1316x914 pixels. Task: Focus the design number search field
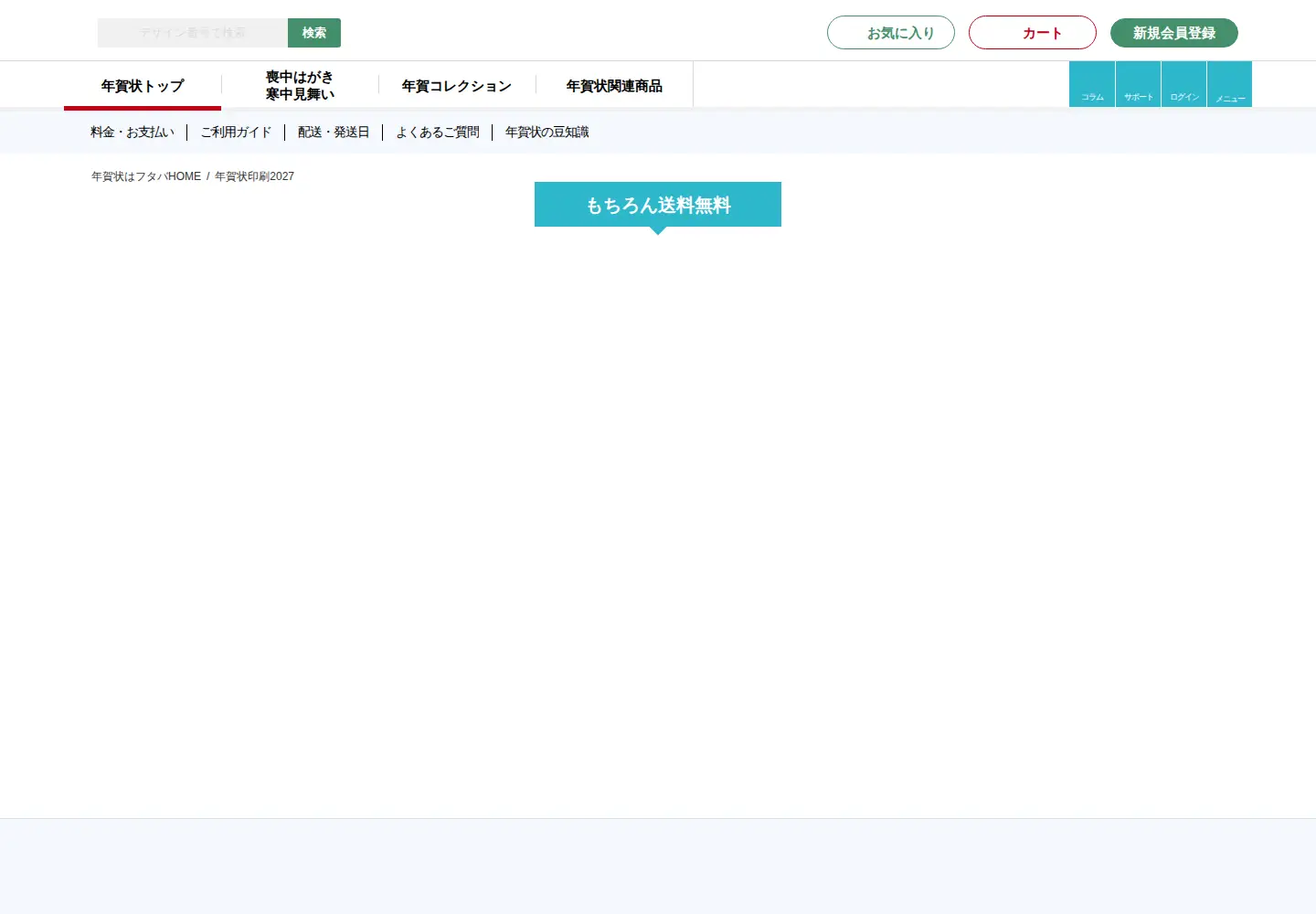pyautogui.click(x=193, y=33)
